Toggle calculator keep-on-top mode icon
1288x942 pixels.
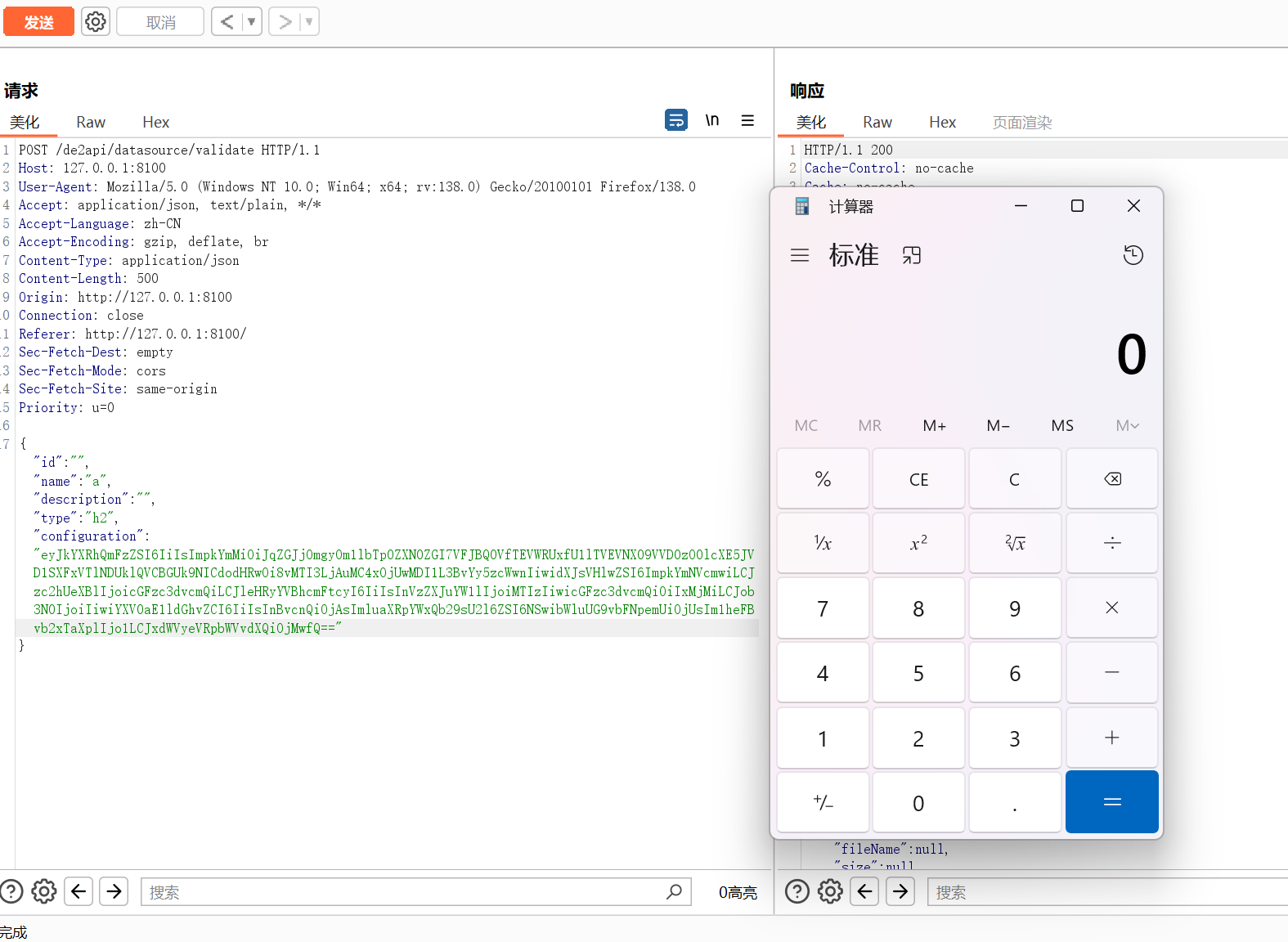click(x=912, y=255)
